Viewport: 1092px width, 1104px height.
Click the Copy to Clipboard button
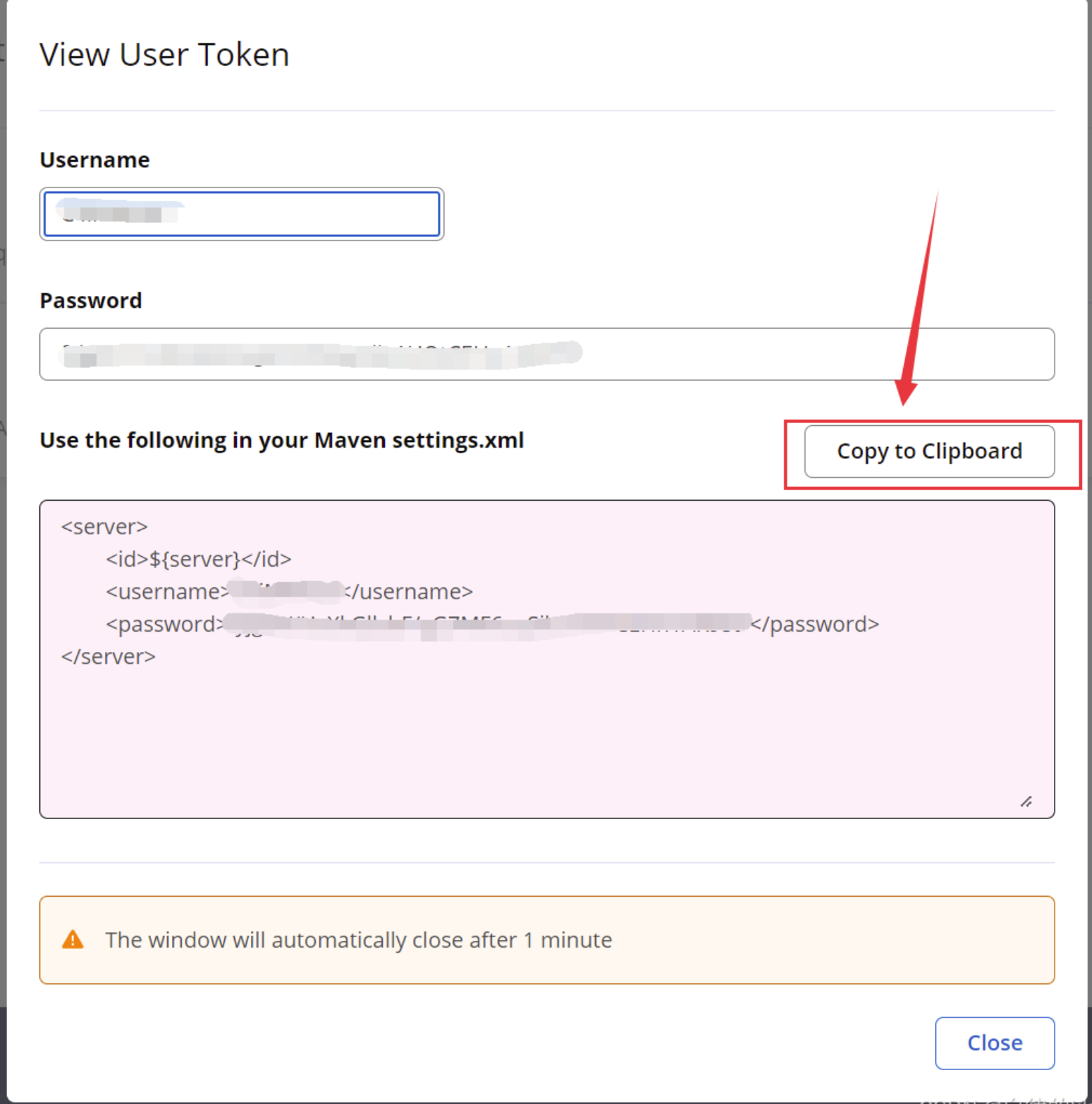click(929, 451)
